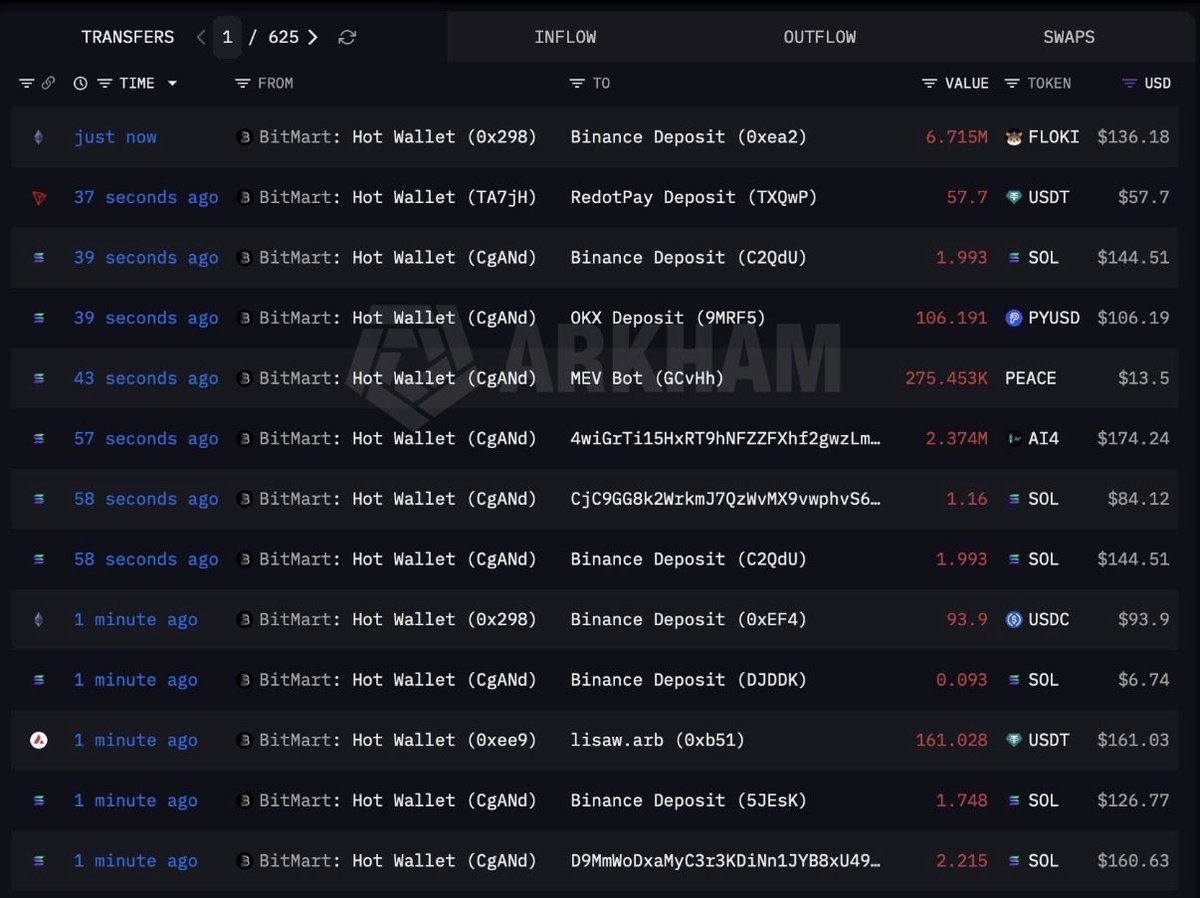Click the 106.191 PYUSD value

[952, 318]
